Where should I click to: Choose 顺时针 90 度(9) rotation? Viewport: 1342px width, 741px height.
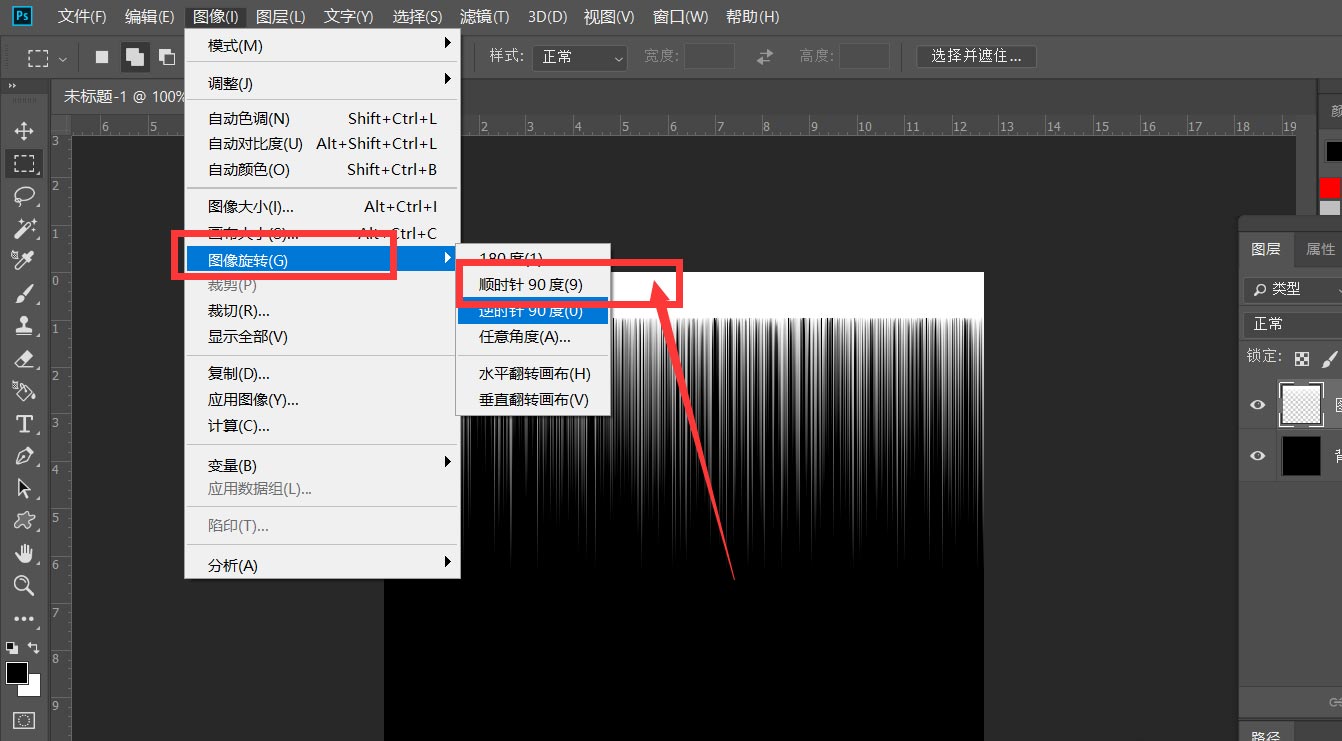point(533,284)
